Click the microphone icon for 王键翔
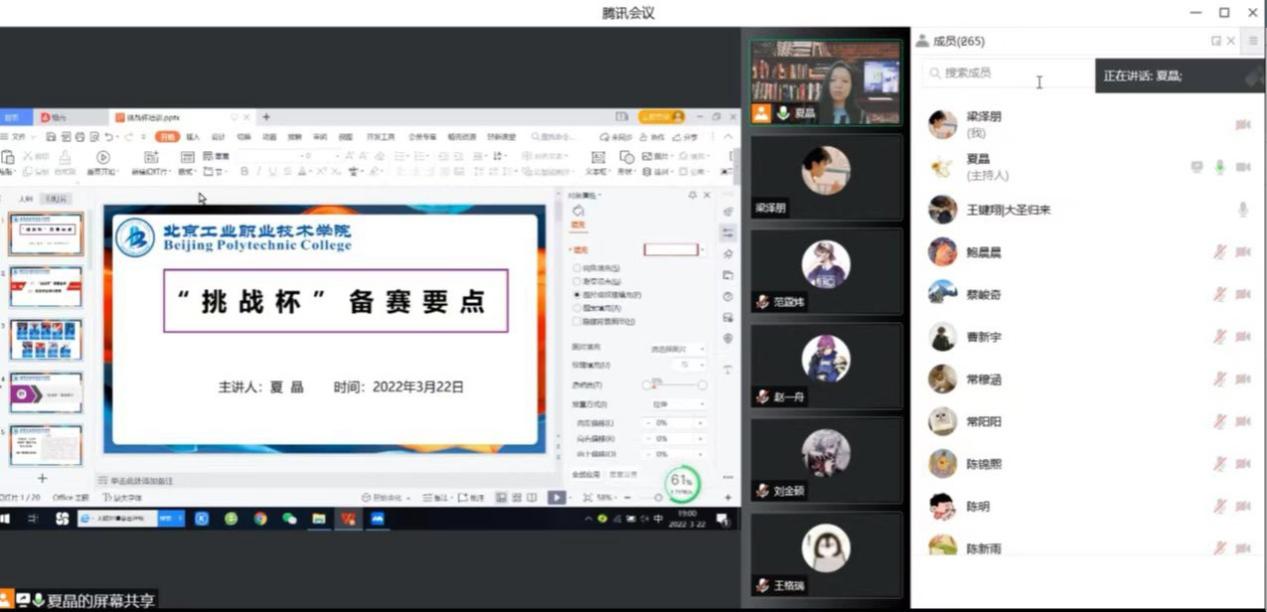Image resolution: width=1267 pixels, height=612 pixels. [1243, 210]
